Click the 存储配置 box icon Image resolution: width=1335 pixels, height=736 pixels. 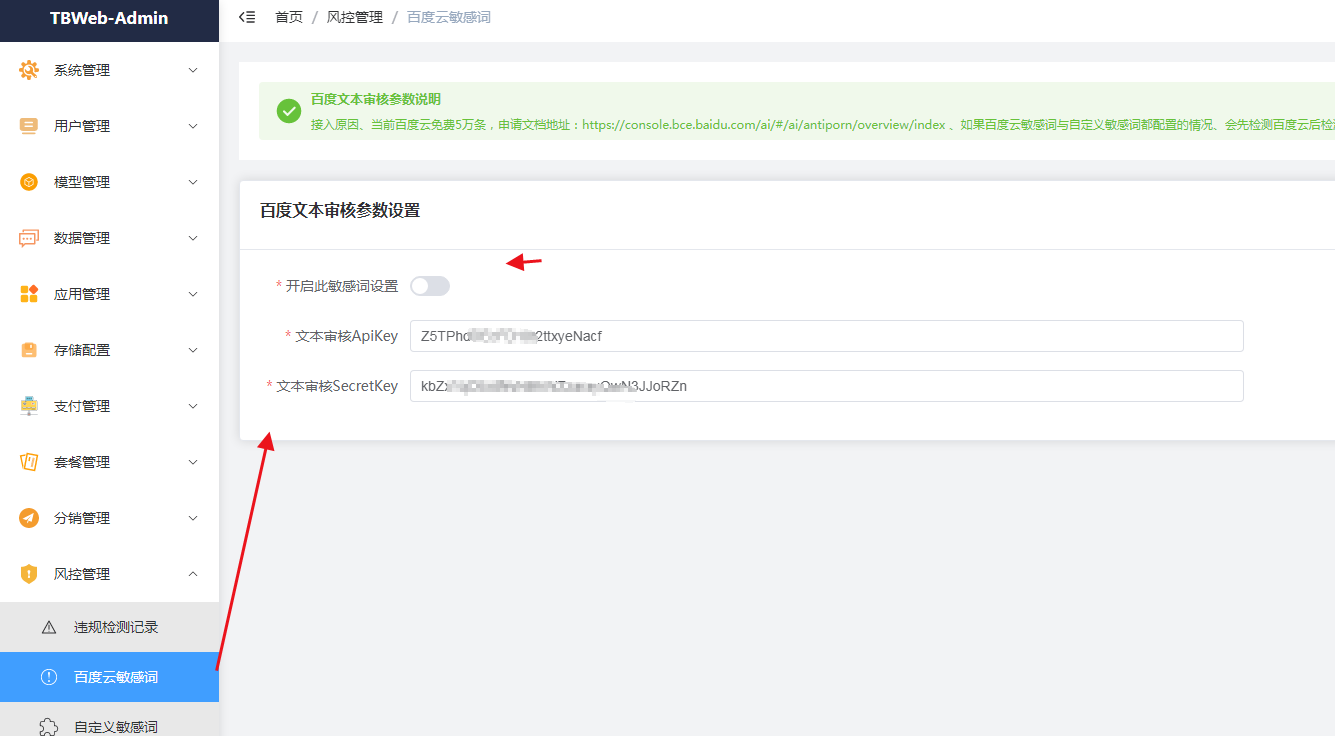(29, 350)
